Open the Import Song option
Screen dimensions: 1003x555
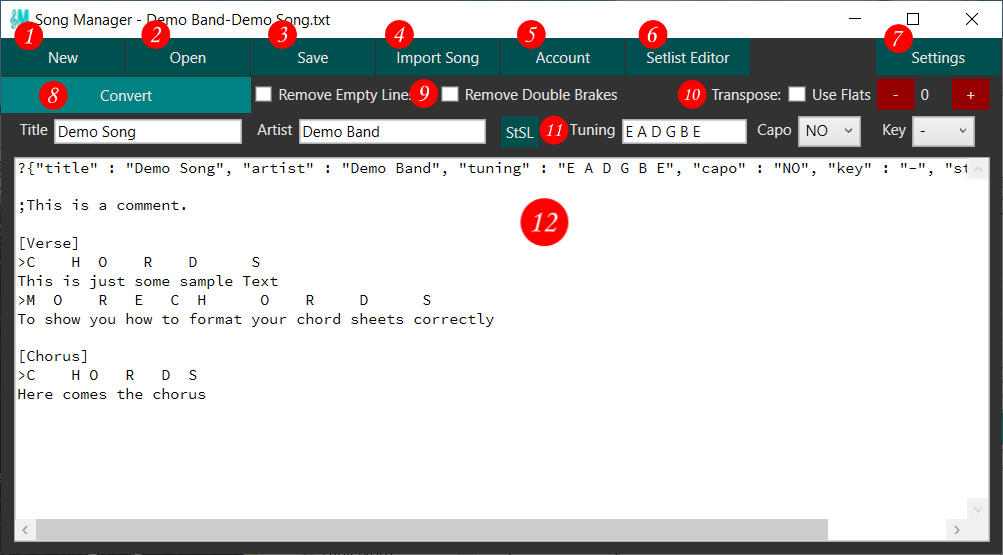437,58
